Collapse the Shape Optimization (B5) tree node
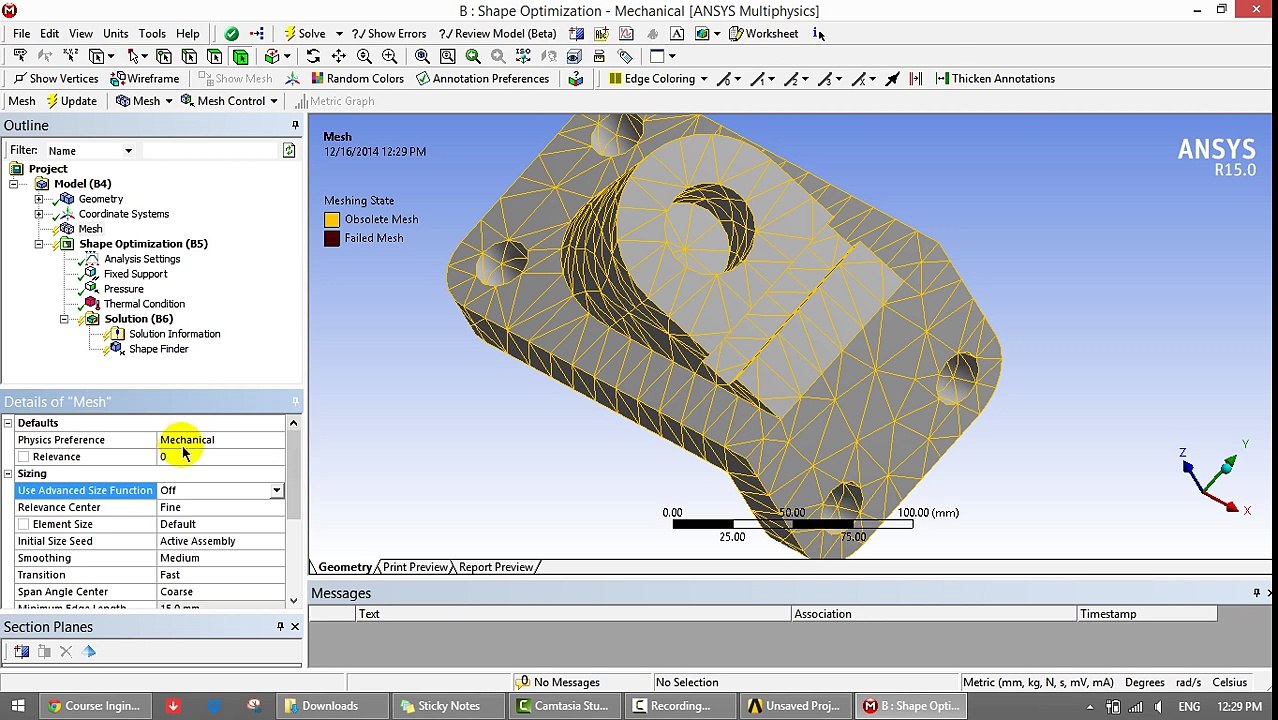 pos(39,244)
